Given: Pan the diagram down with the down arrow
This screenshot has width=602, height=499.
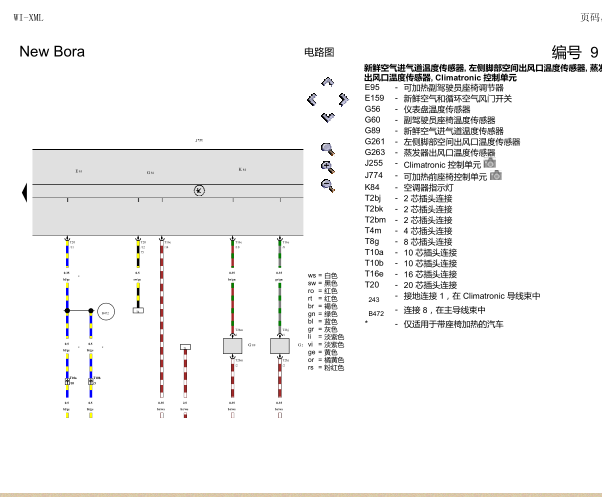Looking at the screenshot, I should (x=327, y=117).
